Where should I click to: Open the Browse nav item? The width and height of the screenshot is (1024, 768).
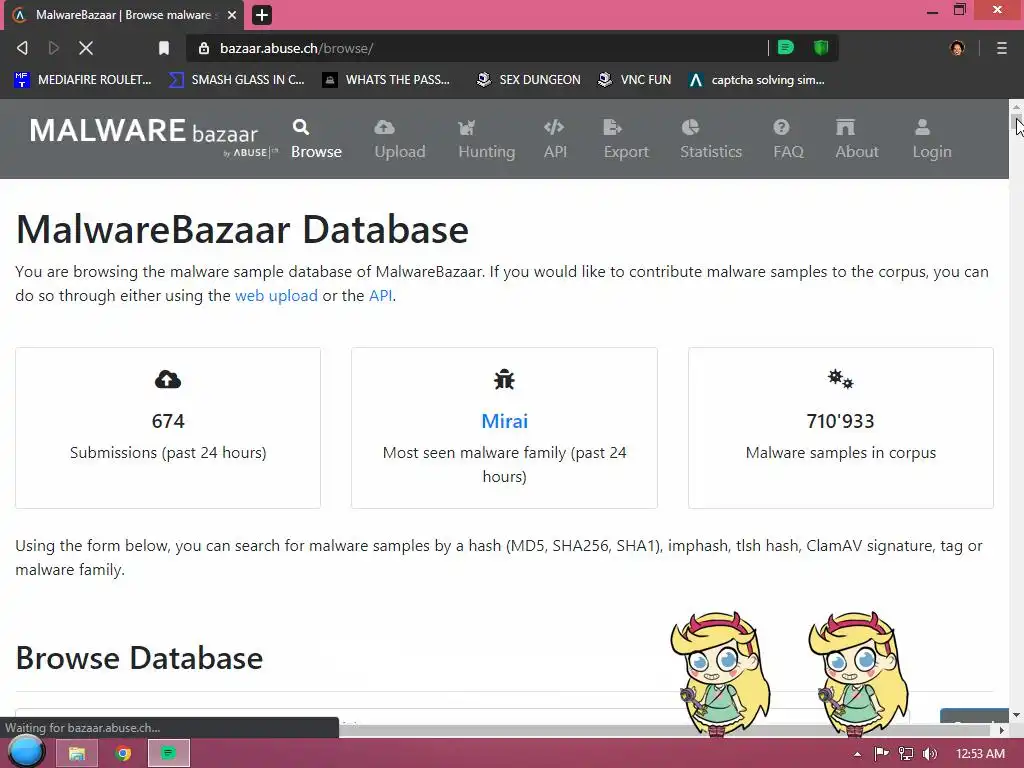316,139
